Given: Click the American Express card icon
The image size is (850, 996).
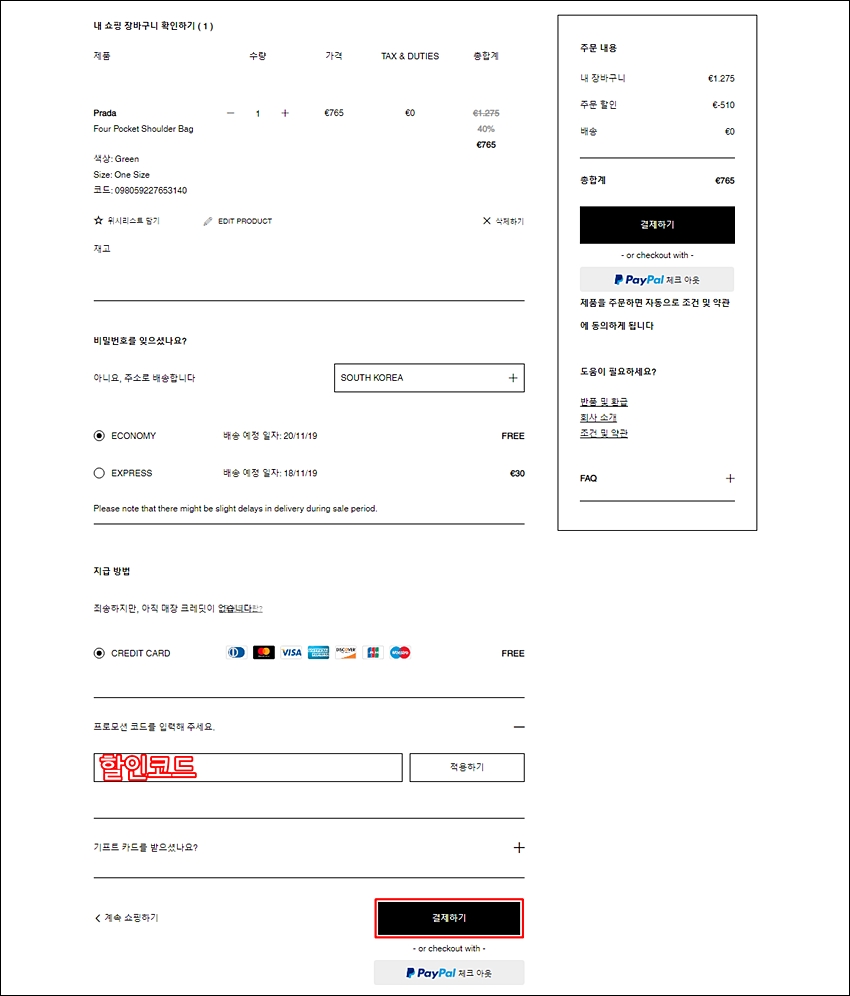Looking at the screenshot, I should 318,652.
